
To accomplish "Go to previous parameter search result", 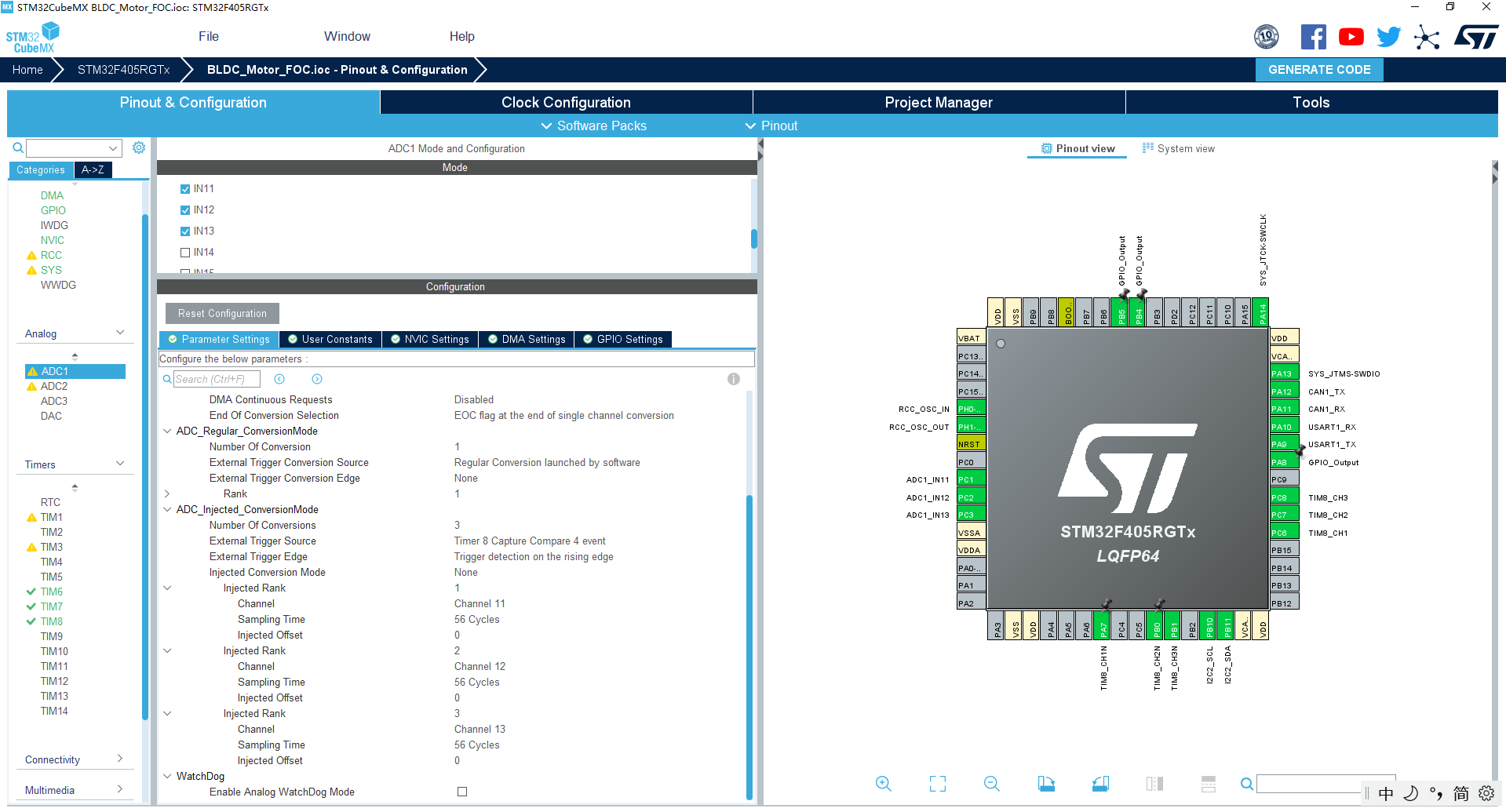I will (x=279, y=379).
